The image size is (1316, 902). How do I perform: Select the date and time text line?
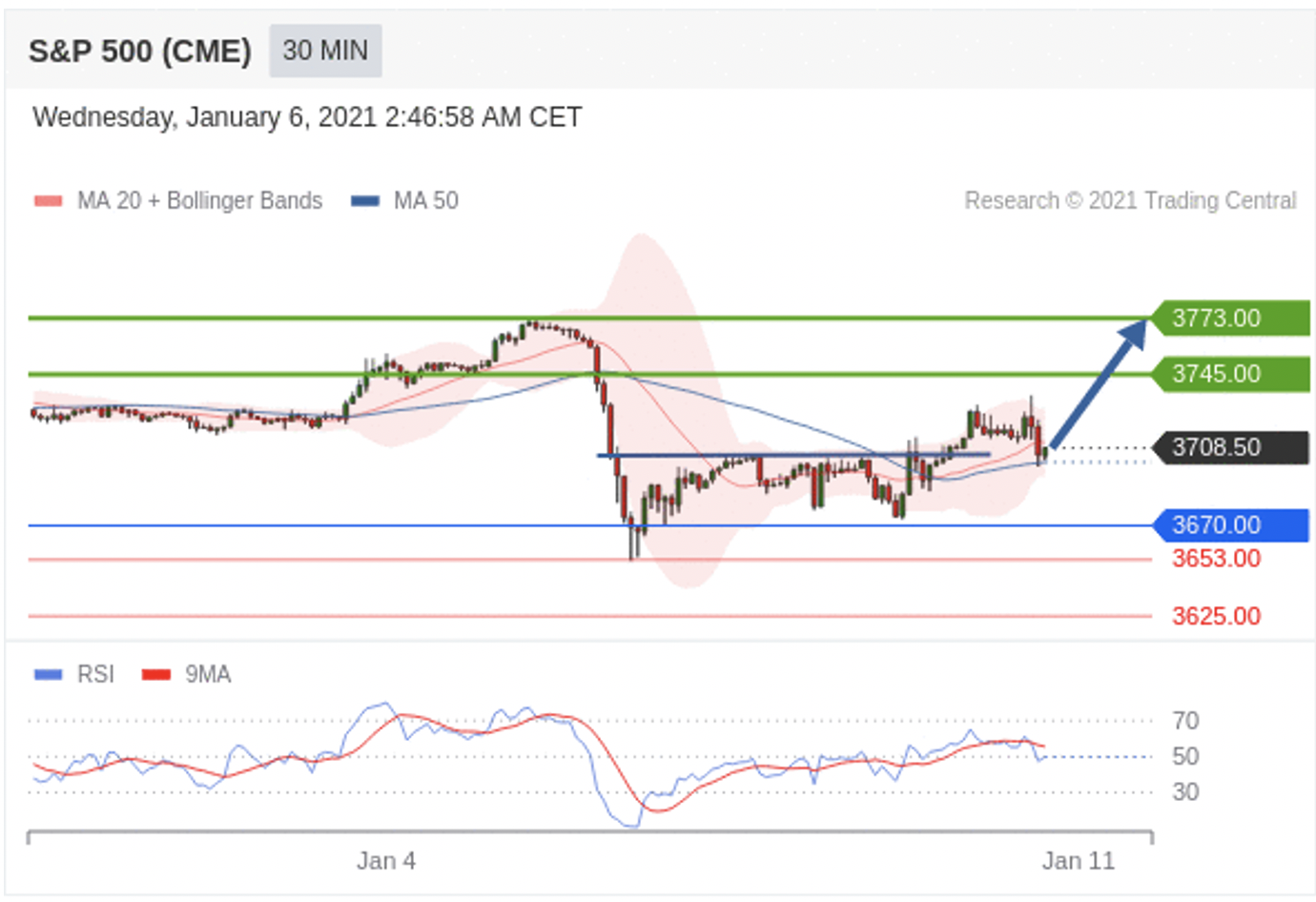click(307, 117)
